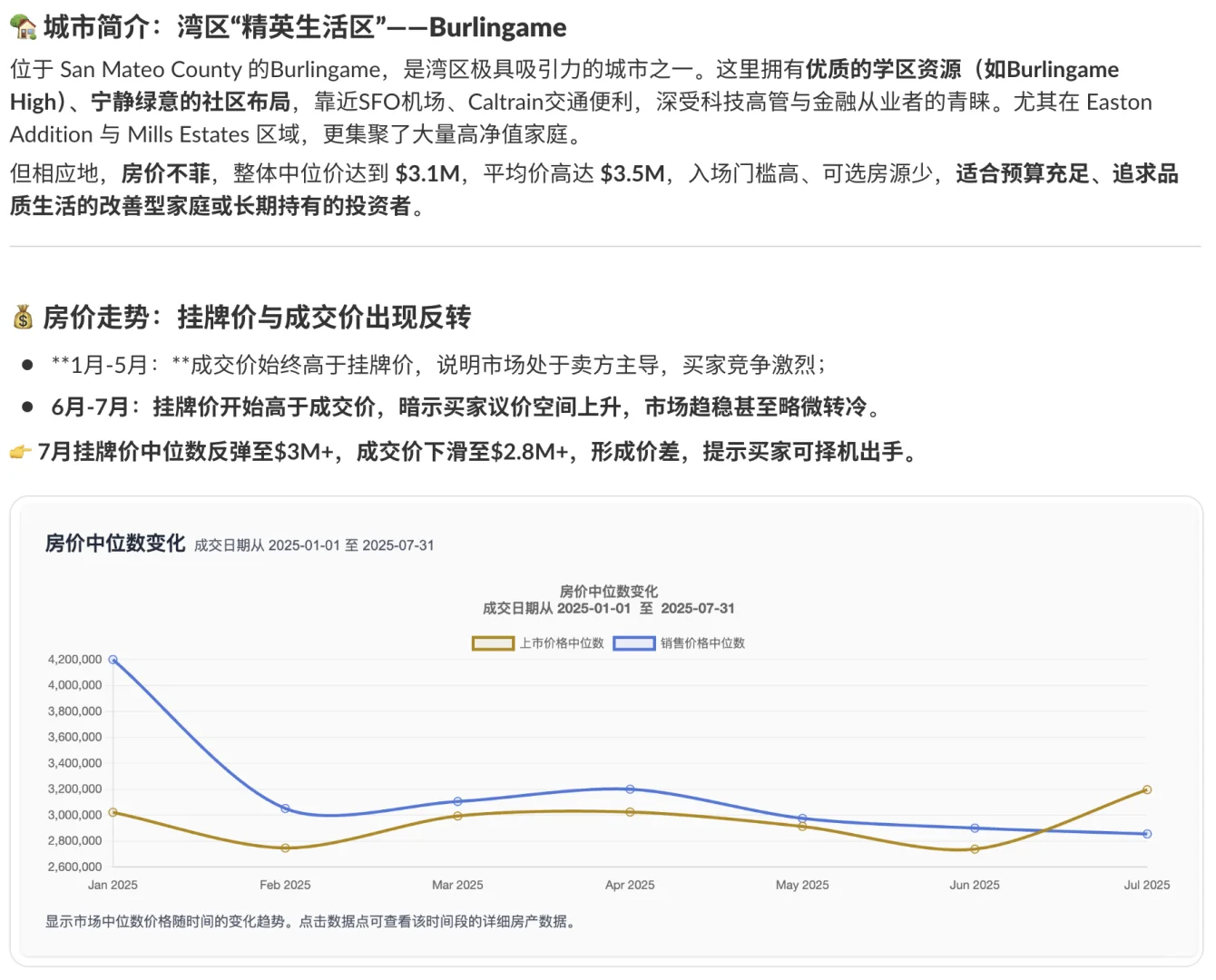Click the chart caption 显示市场中位数价格随时间的变化趋势
1216x980 pixels.
(311, 921)
